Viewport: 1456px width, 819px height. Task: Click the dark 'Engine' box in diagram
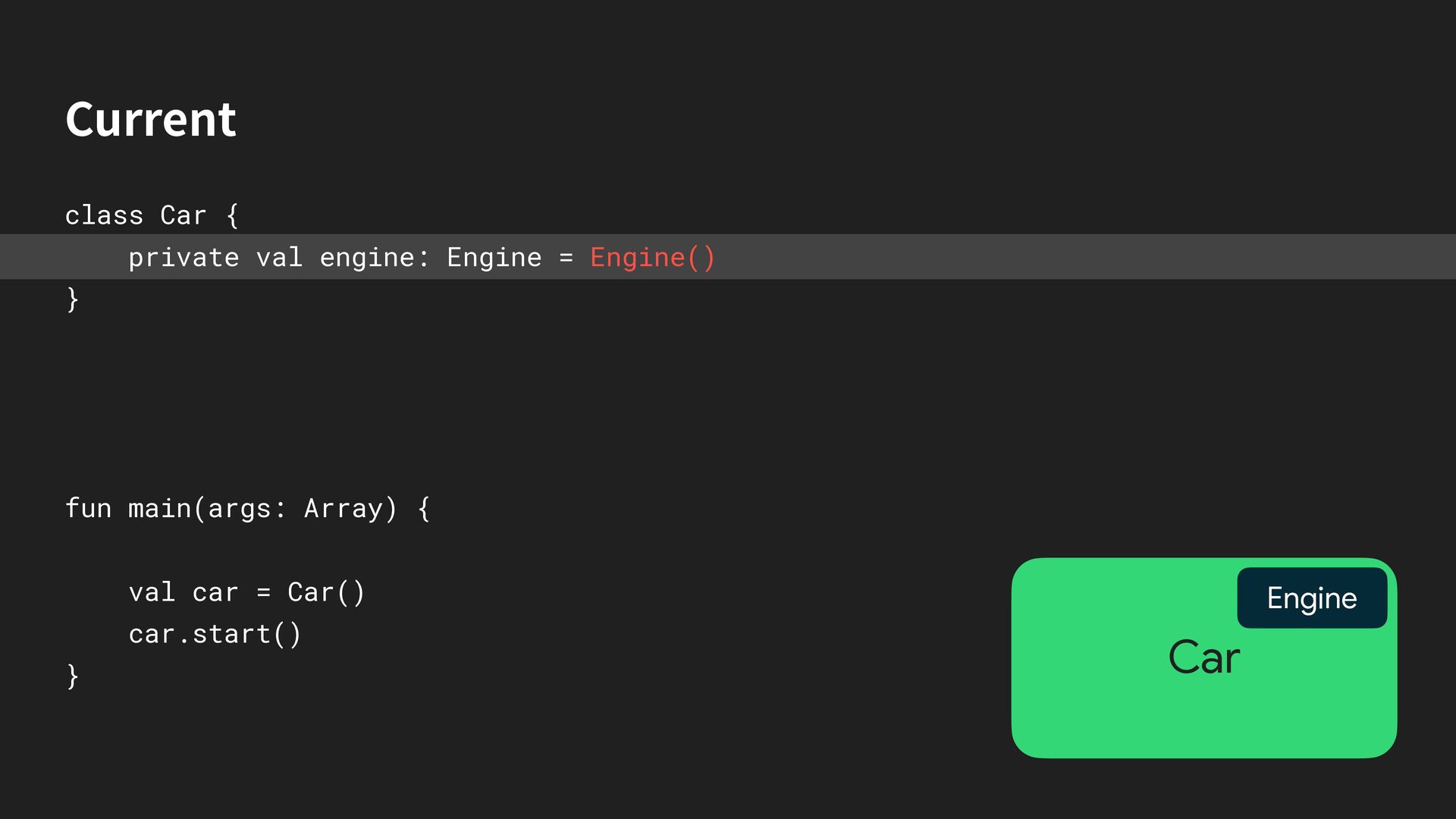(1311, 598)
